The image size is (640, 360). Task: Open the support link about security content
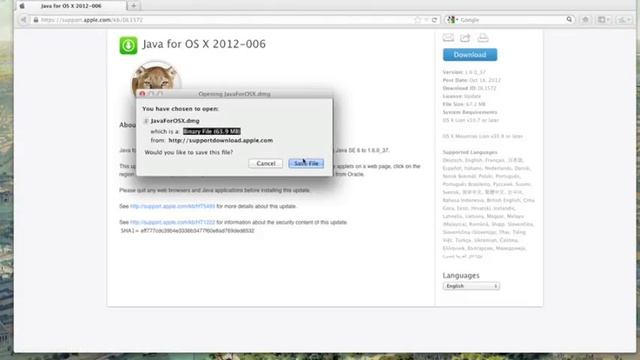pyautogui.click(x=172, y=222)
